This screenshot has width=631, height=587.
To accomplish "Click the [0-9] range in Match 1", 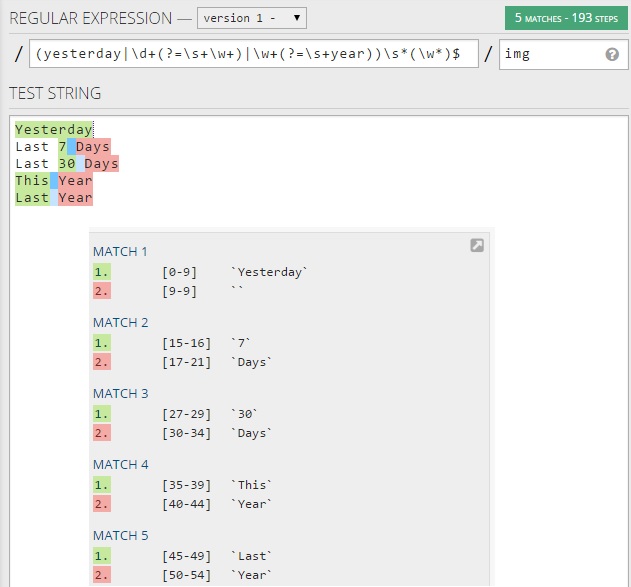I will pyautogui.click(x=179, y=272).
